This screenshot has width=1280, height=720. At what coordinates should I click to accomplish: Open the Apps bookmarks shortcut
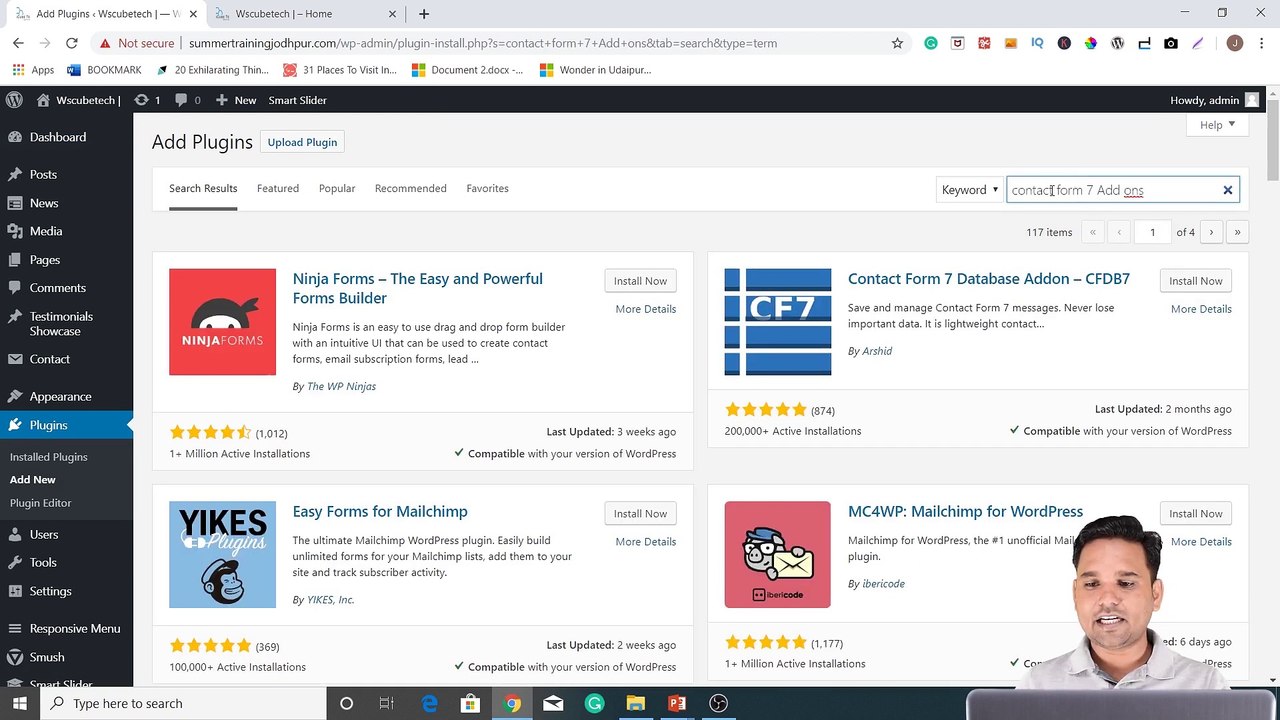33,70
